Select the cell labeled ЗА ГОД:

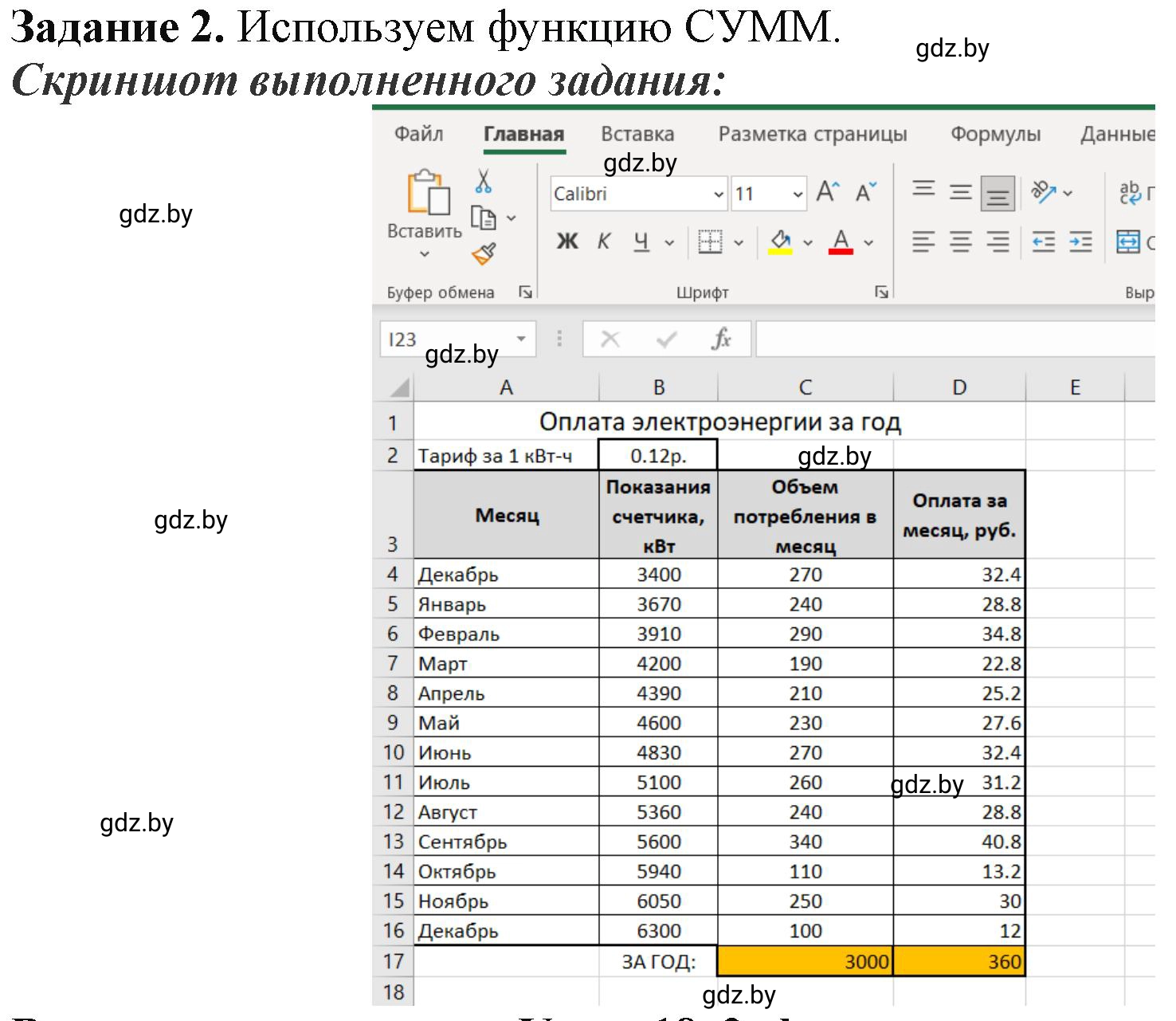(658, 962)
